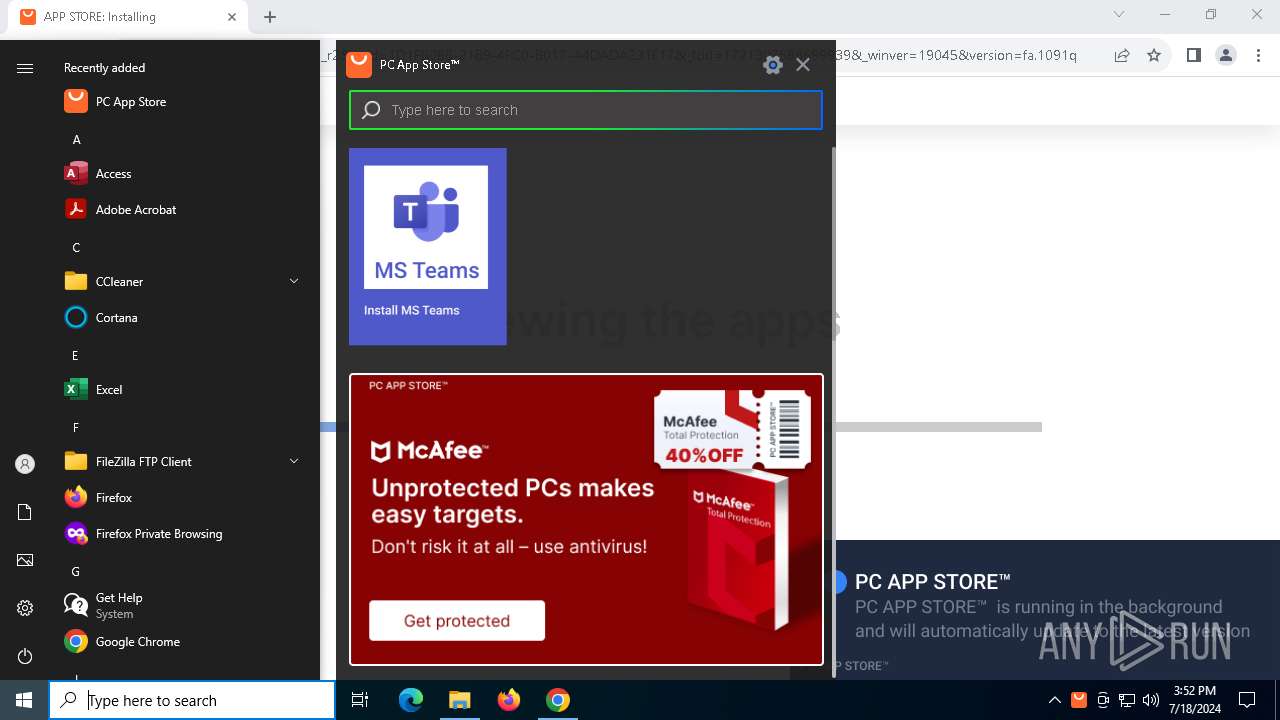Click the Excel app icon
Screen dimensions: 1280x720
tap(76, 390)
